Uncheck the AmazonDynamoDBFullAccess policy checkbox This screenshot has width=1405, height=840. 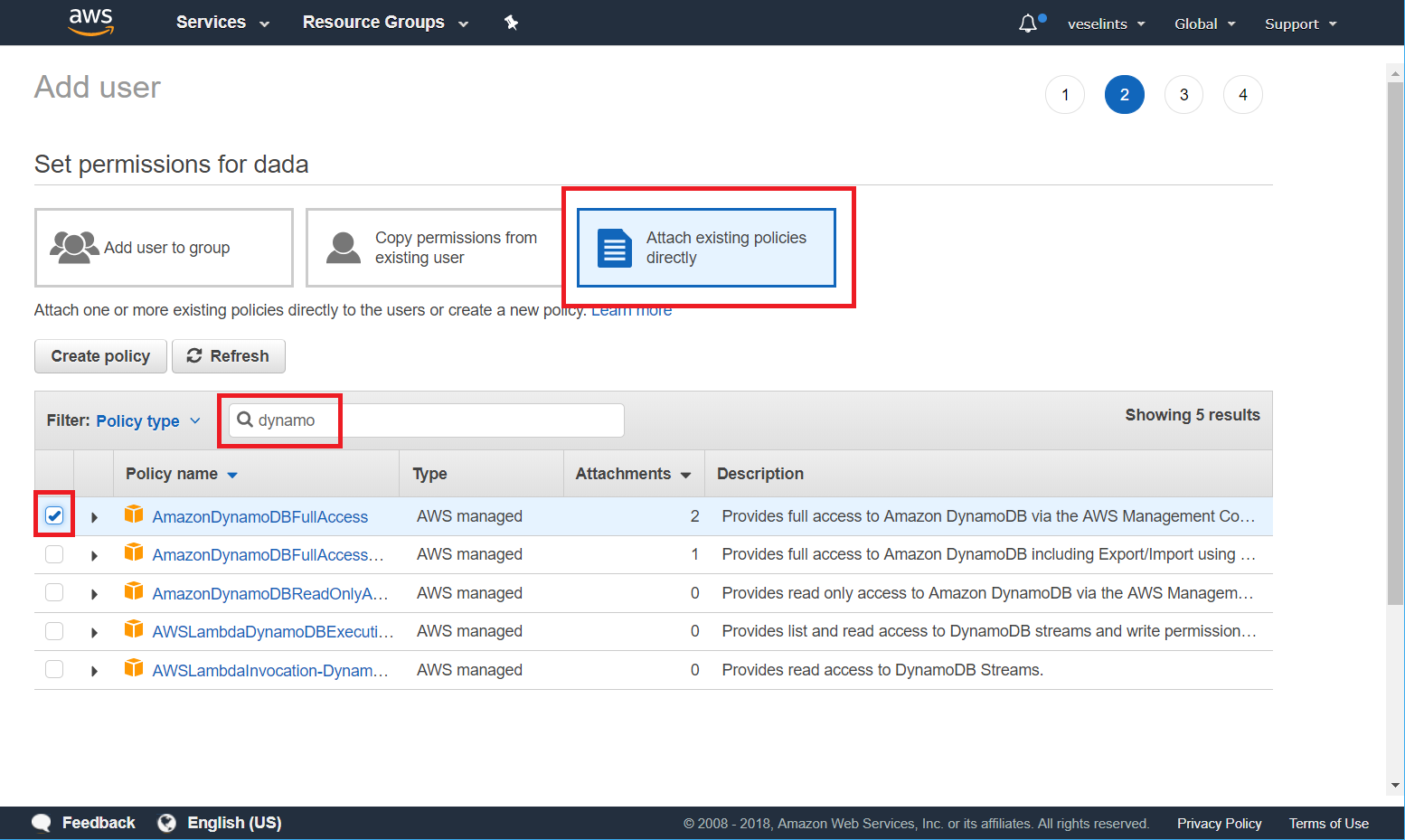(x=54, y=514)
